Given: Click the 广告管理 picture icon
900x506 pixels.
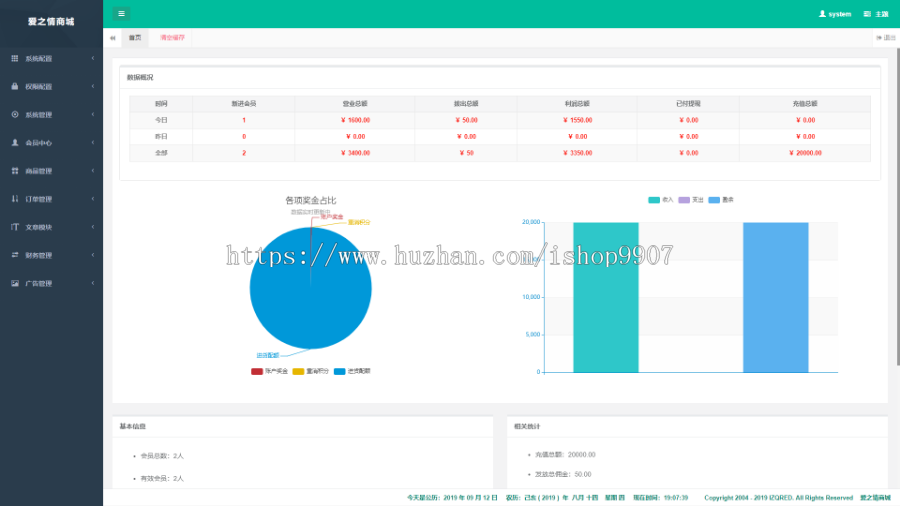Looking at the screenshot, I should pos(15,283).
